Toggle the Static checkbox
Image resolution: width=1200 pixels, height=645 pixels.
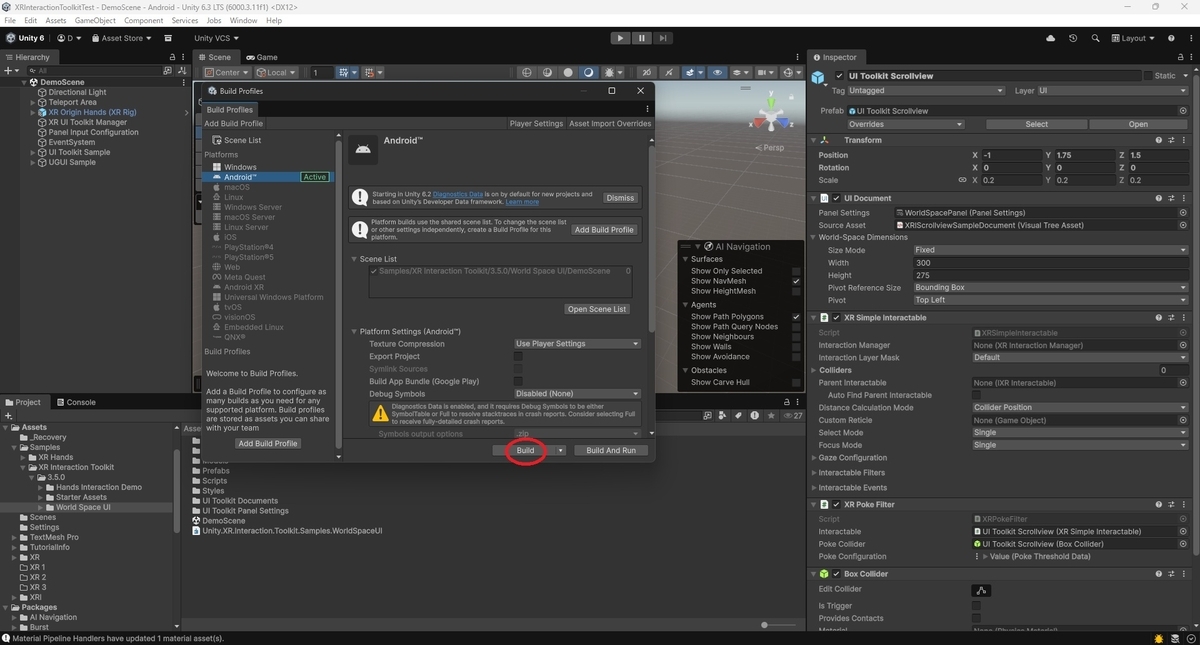[1148, 76]
